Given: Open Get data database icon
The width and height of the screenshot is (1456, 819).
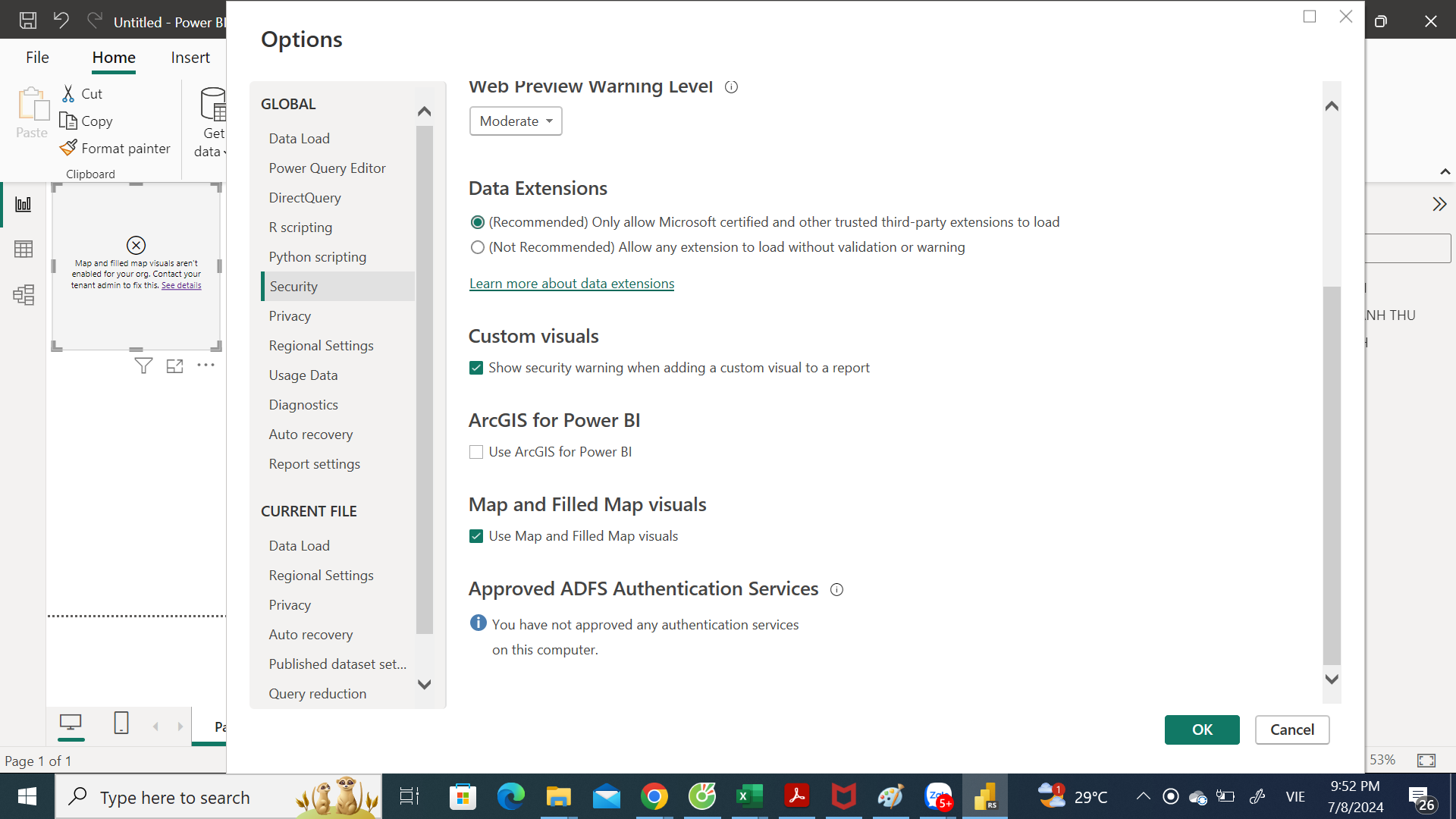Looking at the screenshot, I should pyautogui.click(x=213, y=104).
